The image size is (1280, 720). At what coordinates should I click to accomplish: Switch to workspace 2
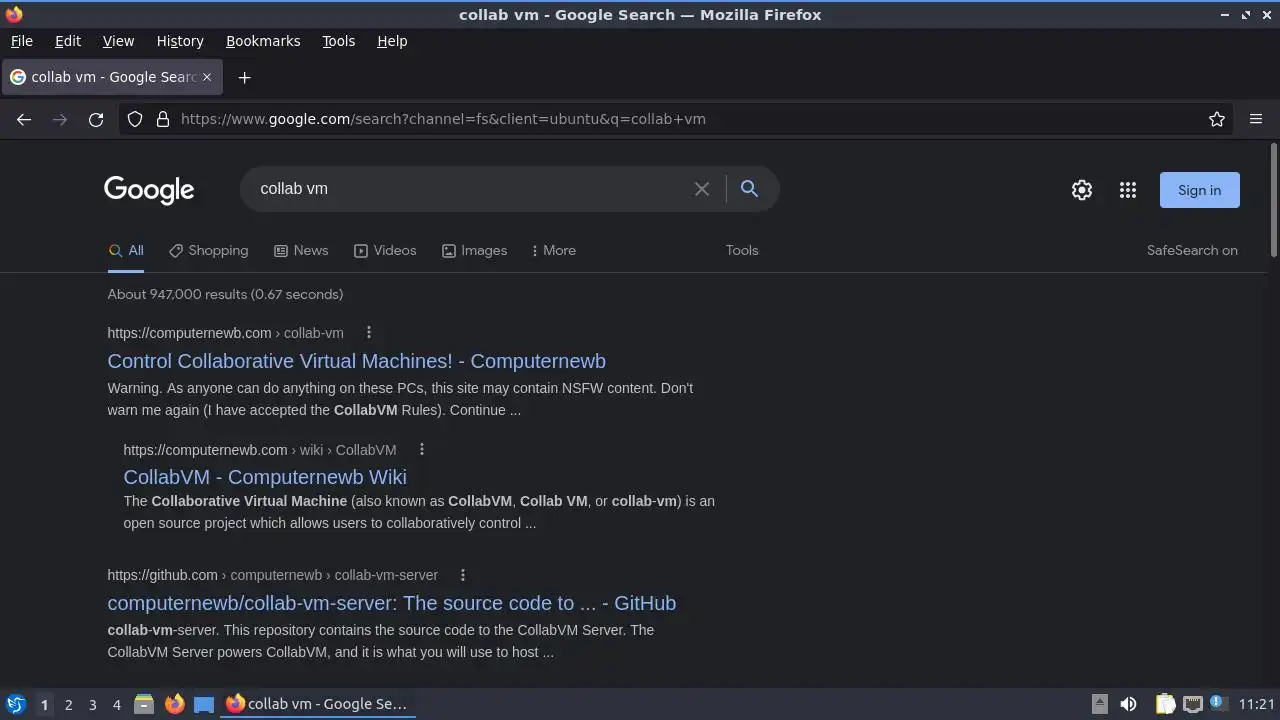click(68, 705)
